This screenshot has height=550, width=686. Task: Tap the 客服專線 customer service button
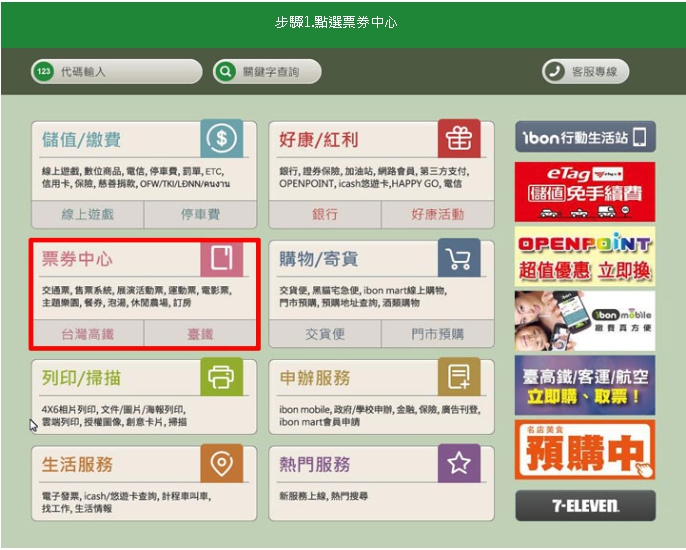tap(585, 71)
